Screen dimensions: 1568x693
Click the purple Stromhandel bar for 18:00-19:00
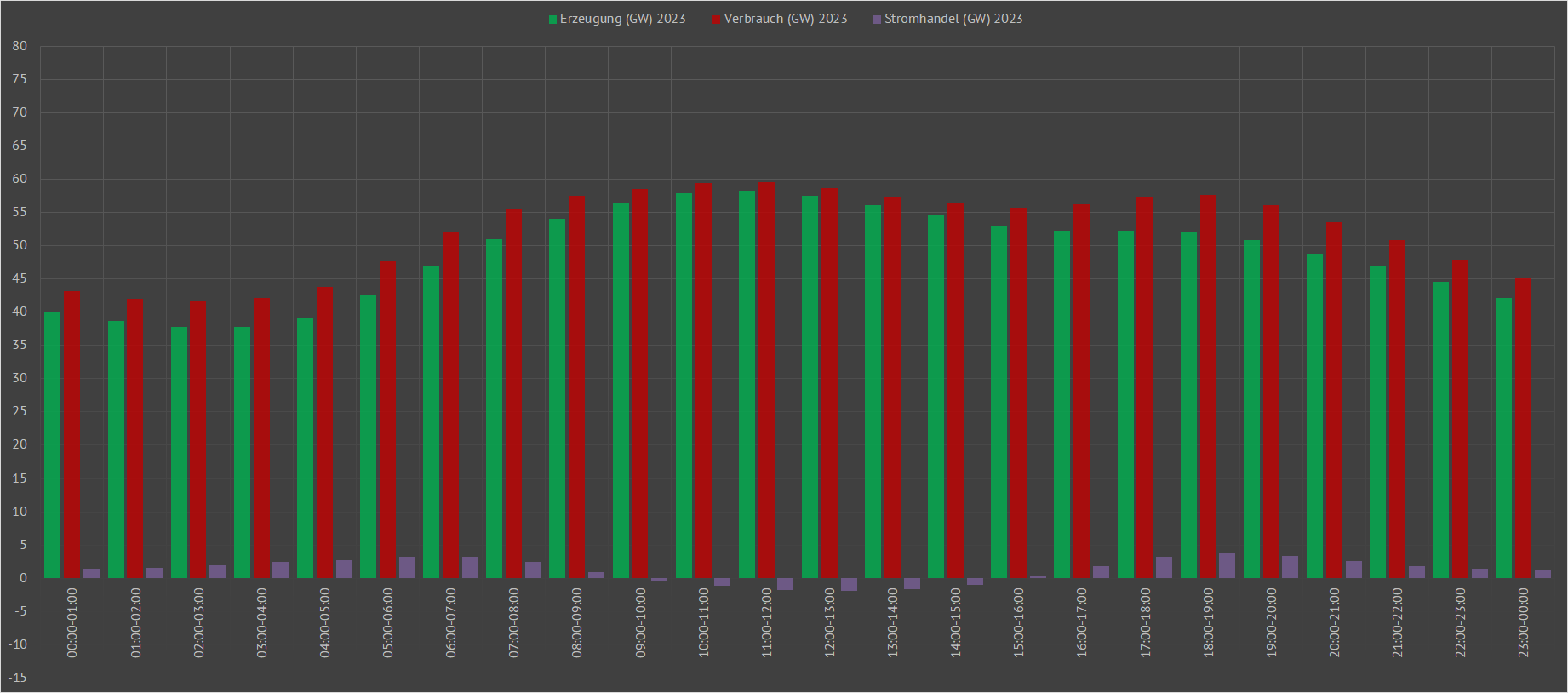pos(1227,566)
